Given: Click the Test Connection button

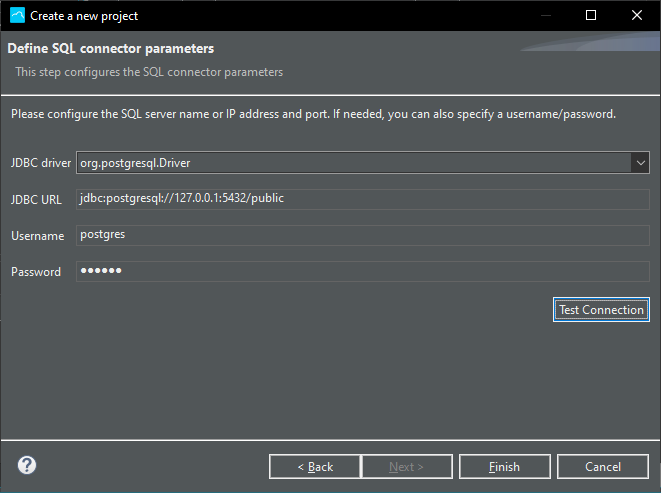Looking at the screenshot, I should (x=601, y=310).
